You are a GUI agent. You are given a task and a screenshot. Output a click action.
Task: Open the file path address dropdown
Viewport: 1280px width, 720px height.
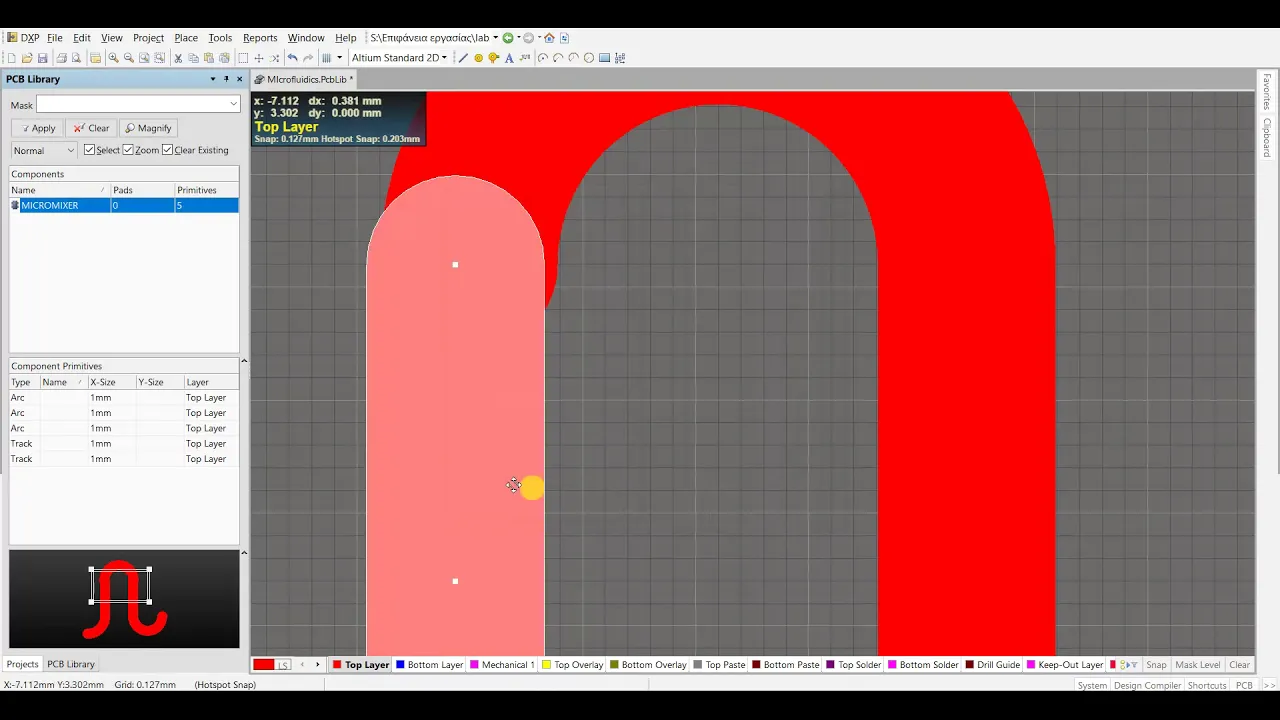click(495, 38)
